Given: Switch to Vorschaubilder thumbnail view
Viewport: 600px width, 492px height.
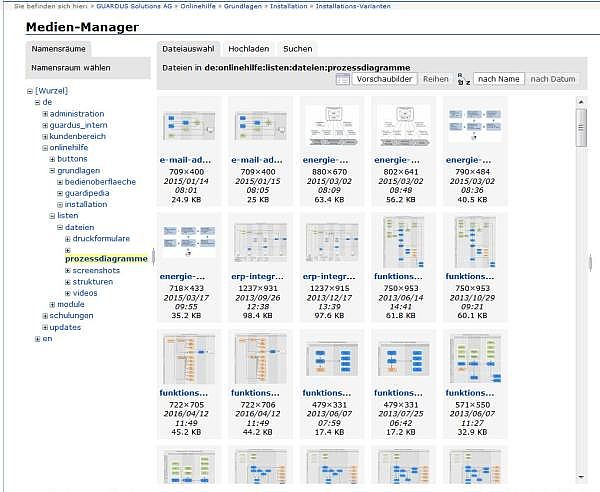Looking at the screenshot, I should (385, 79).
